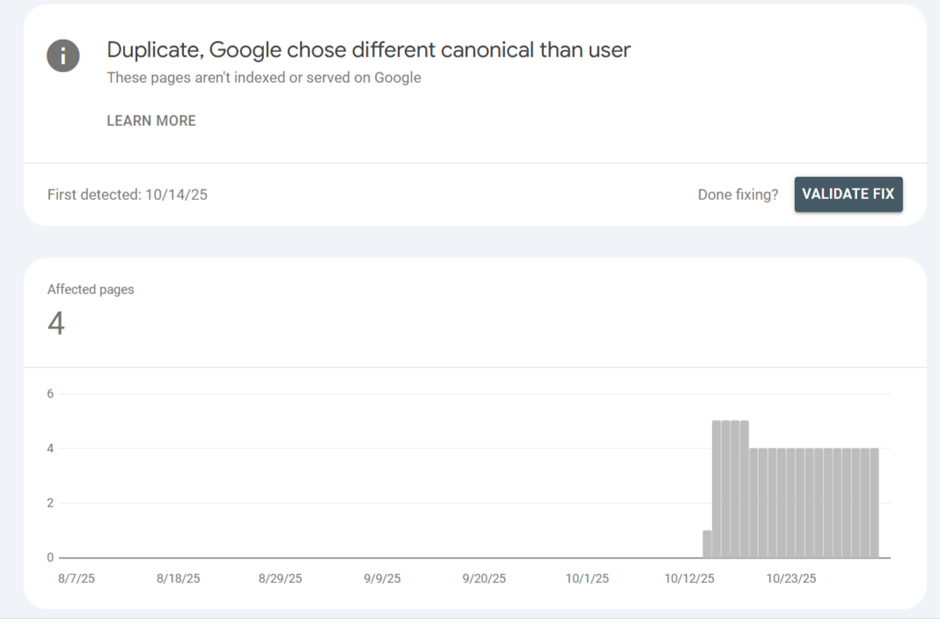
Task: Click the 8/18/25 date on the axis
Action: coord(179,579)
